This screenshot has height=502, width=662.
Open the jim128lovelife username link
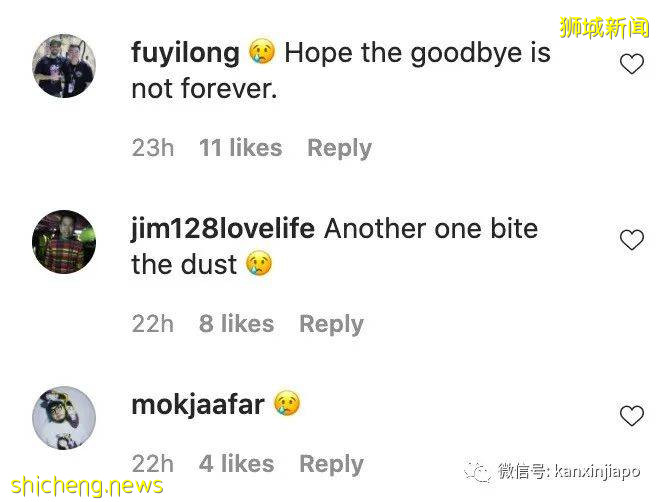[x=223, y=229]
